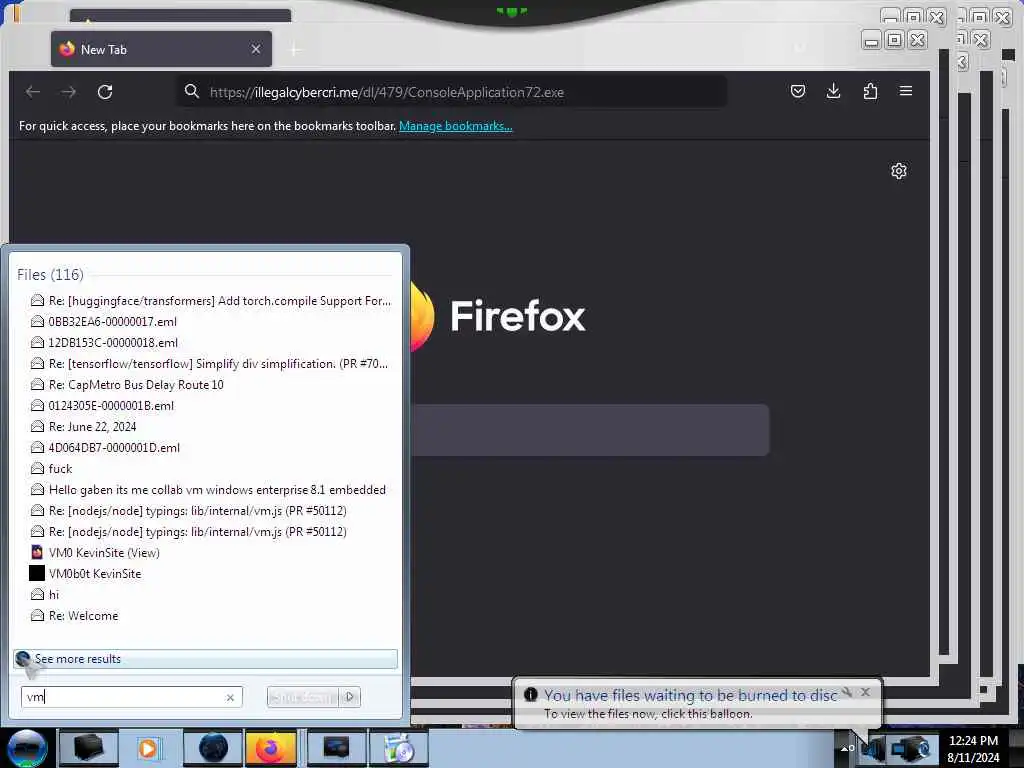Viewport: 1024px width, 768px height.
Task: Expand the Shut down options arrow
Action: (349, 697)
